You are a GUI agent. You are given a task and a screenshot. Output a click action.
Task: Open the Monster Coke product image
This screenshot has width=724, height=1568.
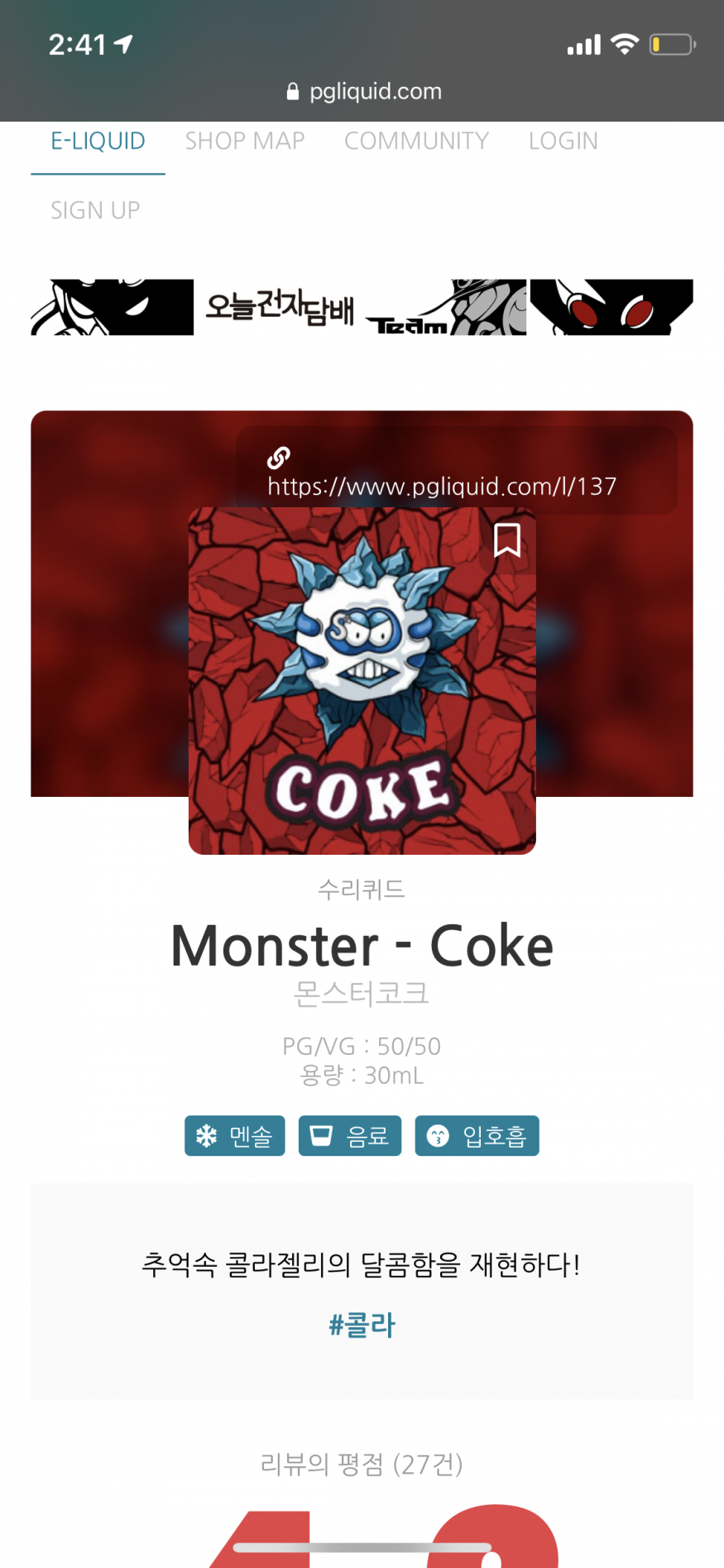pos(362,681)
